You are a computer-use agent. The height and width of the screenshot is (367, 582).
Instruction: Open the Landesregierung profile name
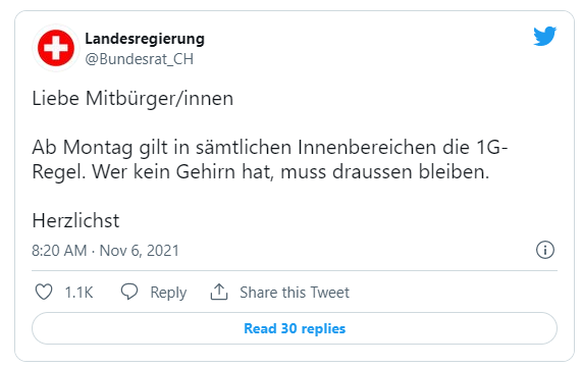click(145, 39)
